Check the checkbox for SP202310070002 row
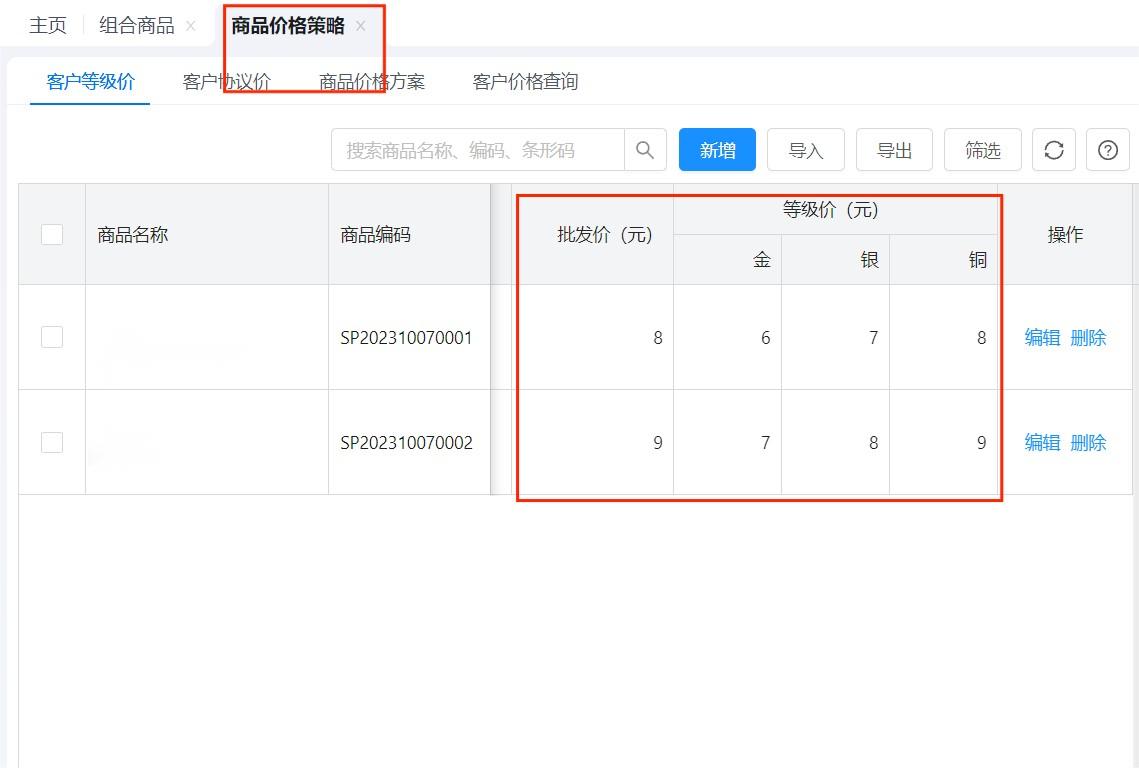 (52, 442)
